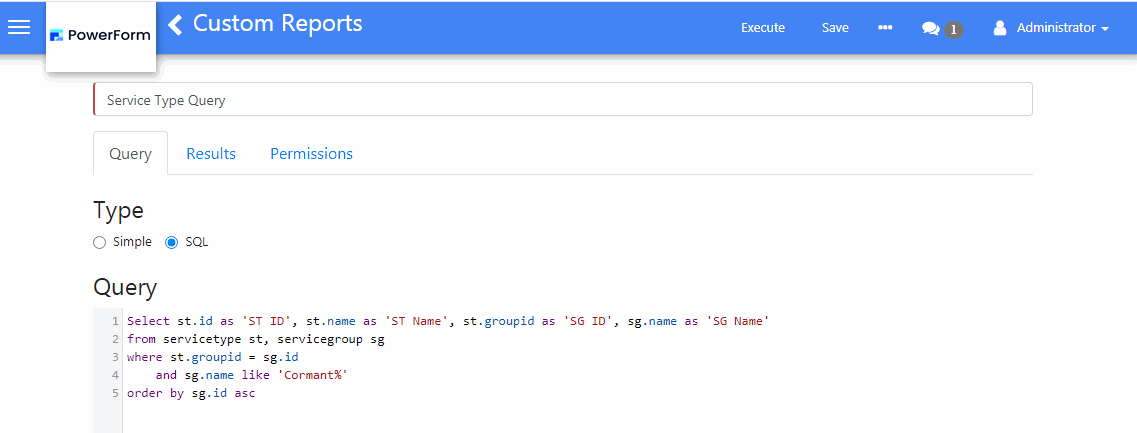Go back using the left chevron arrow
Viewport: 1137px width, 433px height.
[x=176, y=24]
